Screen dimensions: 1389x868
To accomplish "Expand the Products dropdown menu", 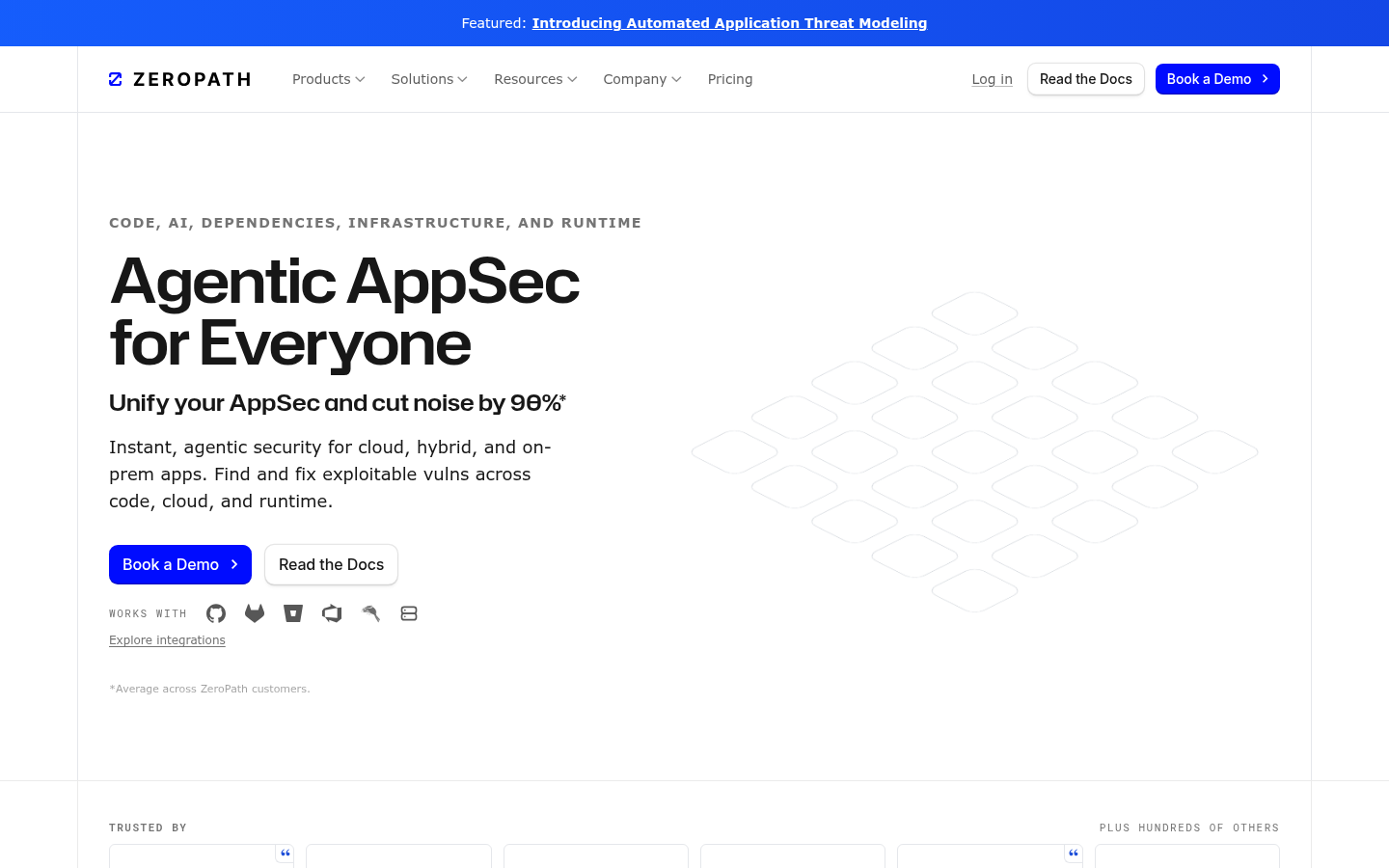I will pos(329,79).
